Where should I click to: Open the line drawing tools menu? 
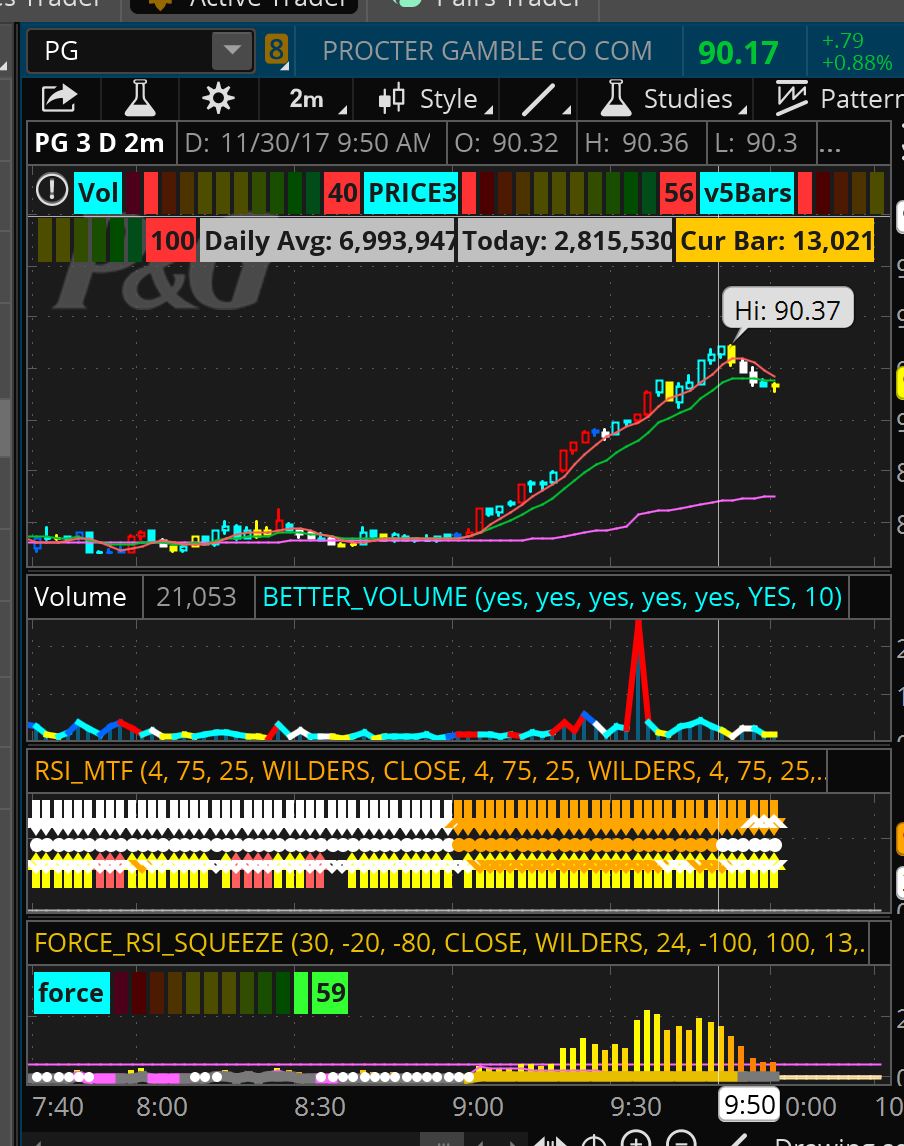545,99
